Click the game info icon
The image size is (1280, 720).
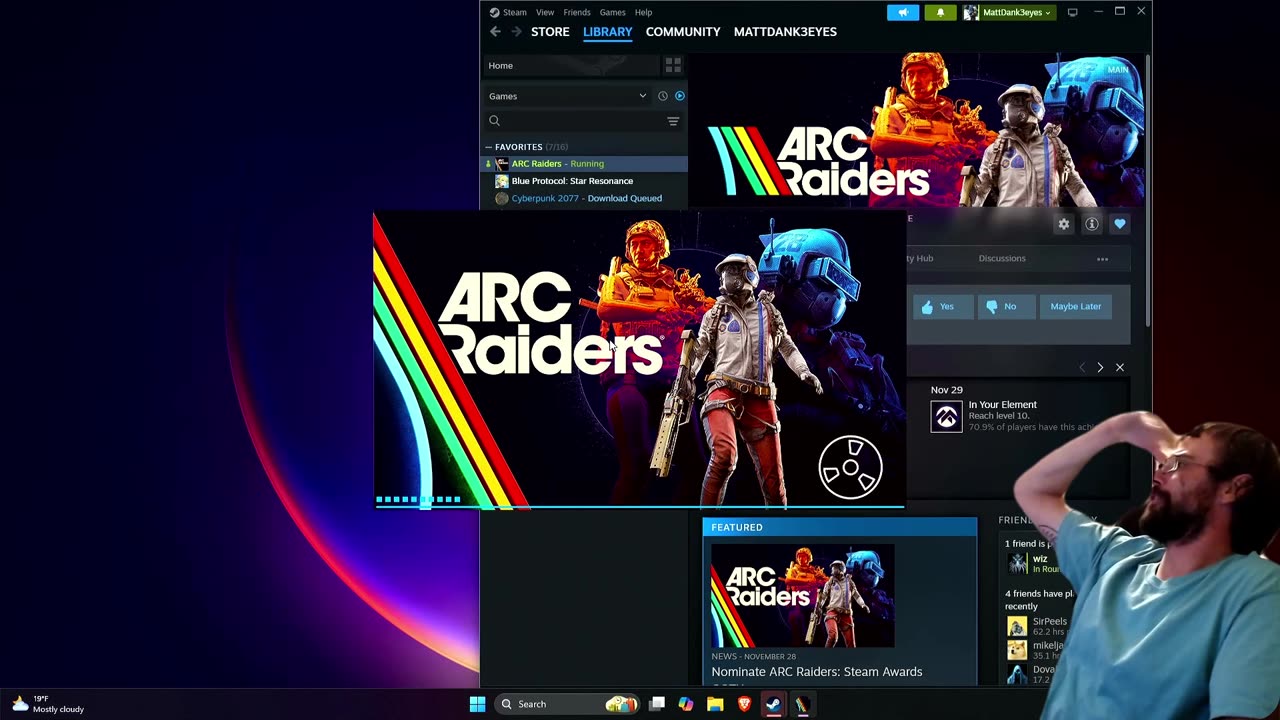(x=1092, y=224)
